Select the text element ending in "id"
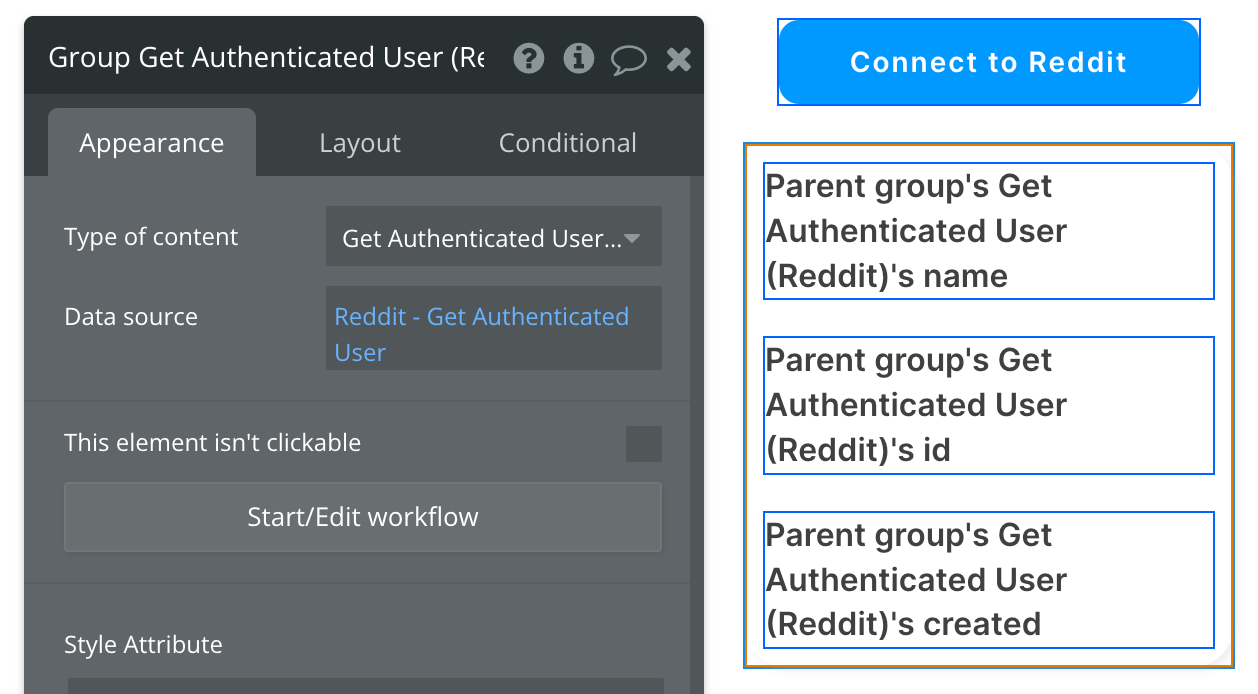 (988, 405)
